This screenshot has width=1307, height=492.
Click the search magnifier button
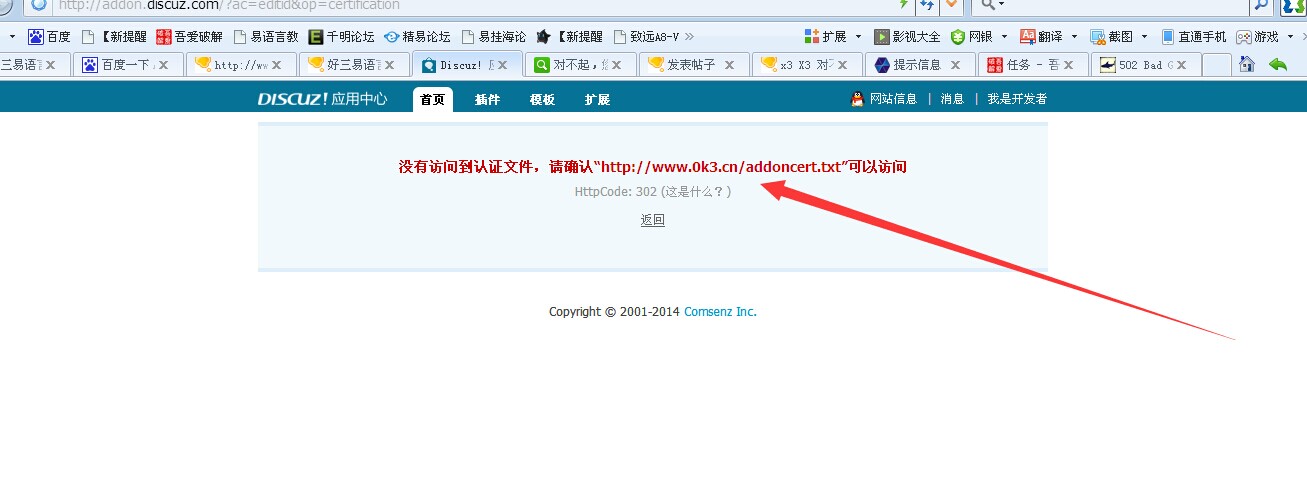pos(1263,5)
